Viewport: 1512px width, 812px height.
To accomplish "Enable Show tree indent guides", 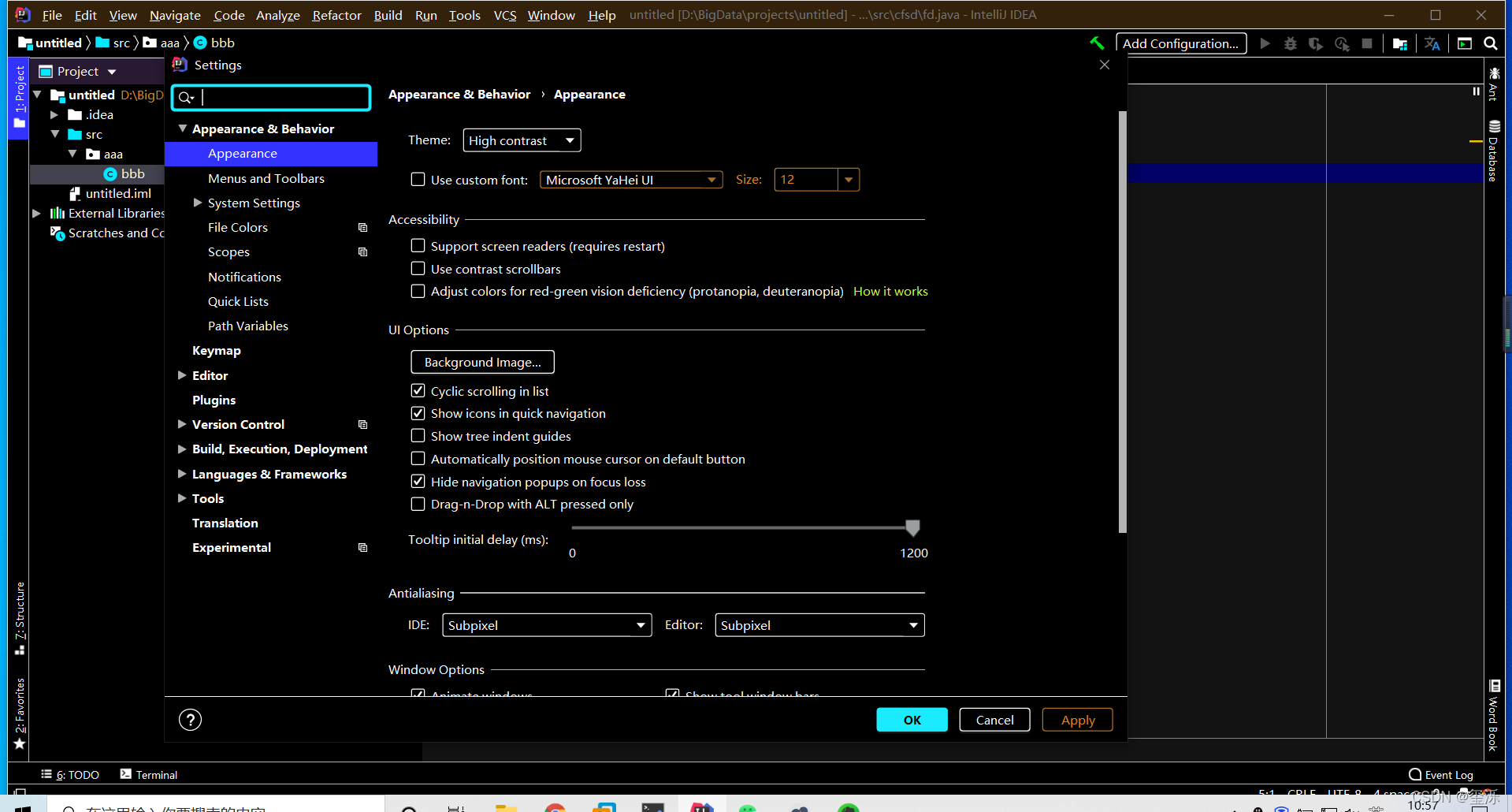I will 418,436.
